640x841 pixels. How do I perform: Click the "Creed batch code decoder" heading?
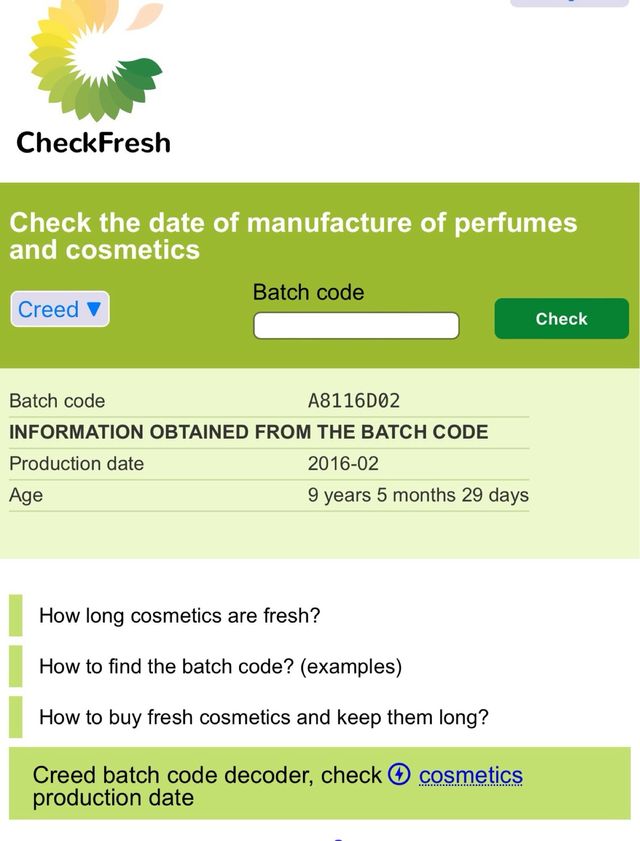[207, 776]
